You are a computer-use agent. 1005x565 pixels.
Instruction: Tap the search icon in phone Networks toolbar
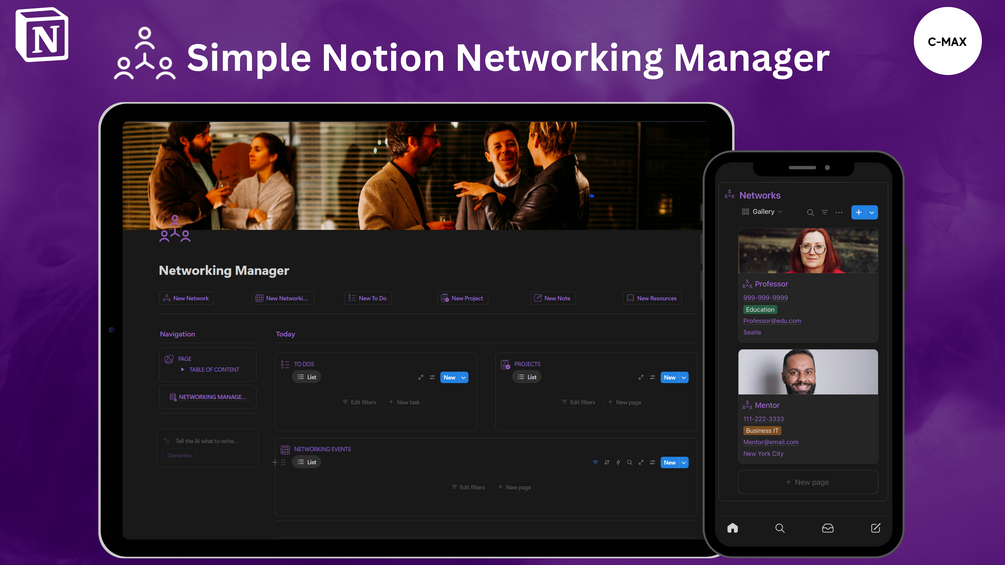click(x=810, y=212)
